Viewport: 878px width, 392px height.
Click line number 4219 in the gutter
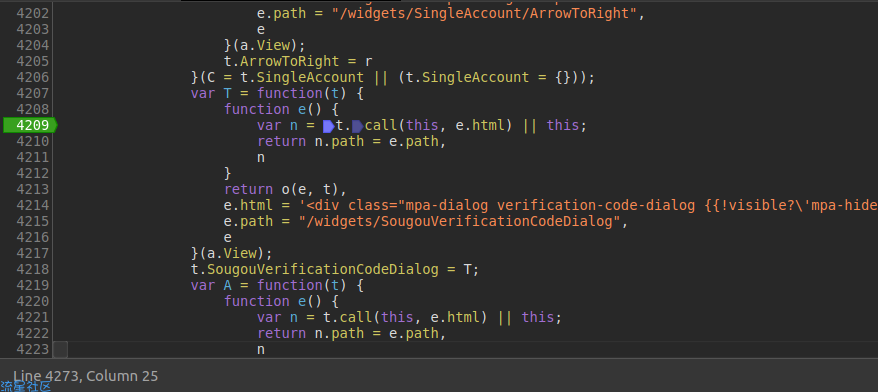pyautogui.click(x=32, y=286)
